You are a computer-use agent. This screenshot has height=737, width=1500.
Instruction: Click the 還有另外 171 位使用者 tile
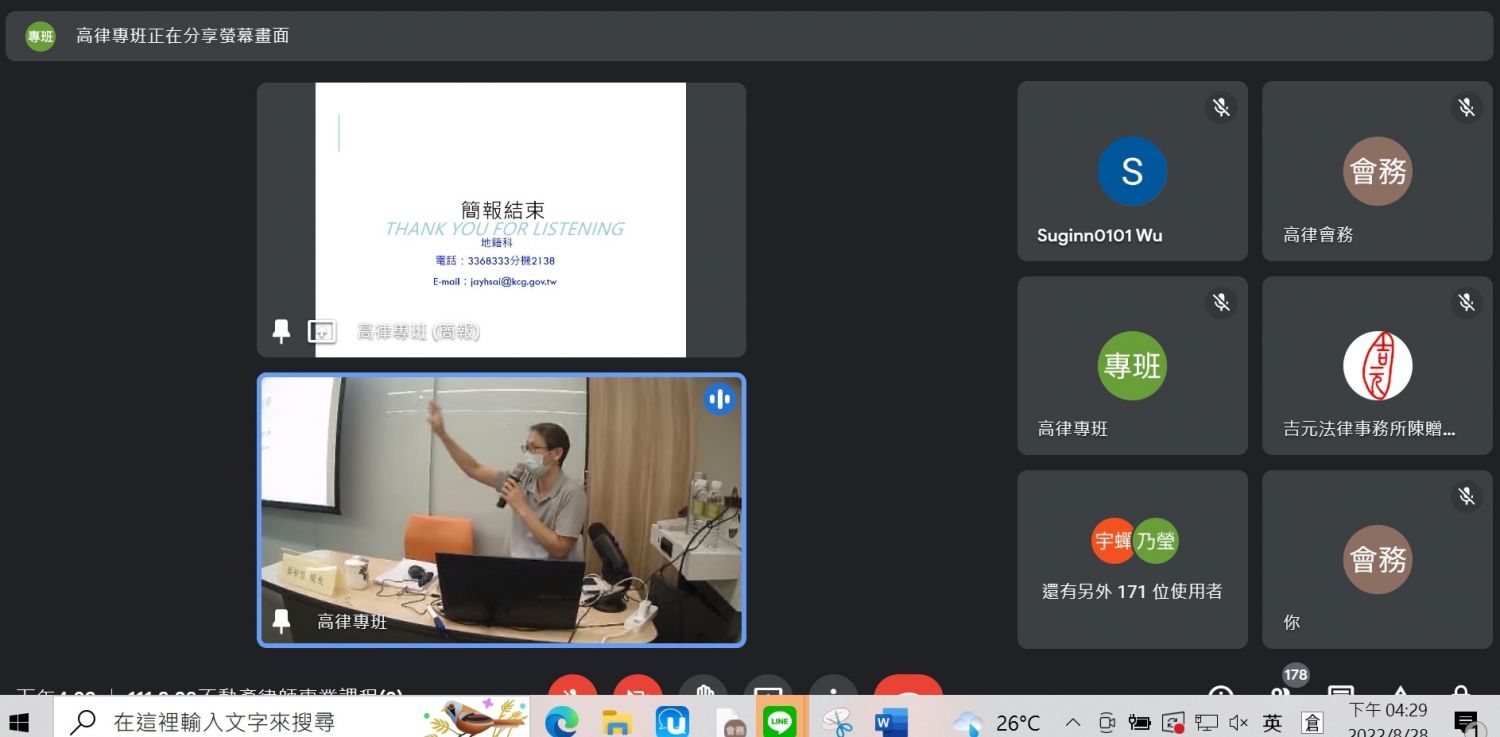[1132, 560]
